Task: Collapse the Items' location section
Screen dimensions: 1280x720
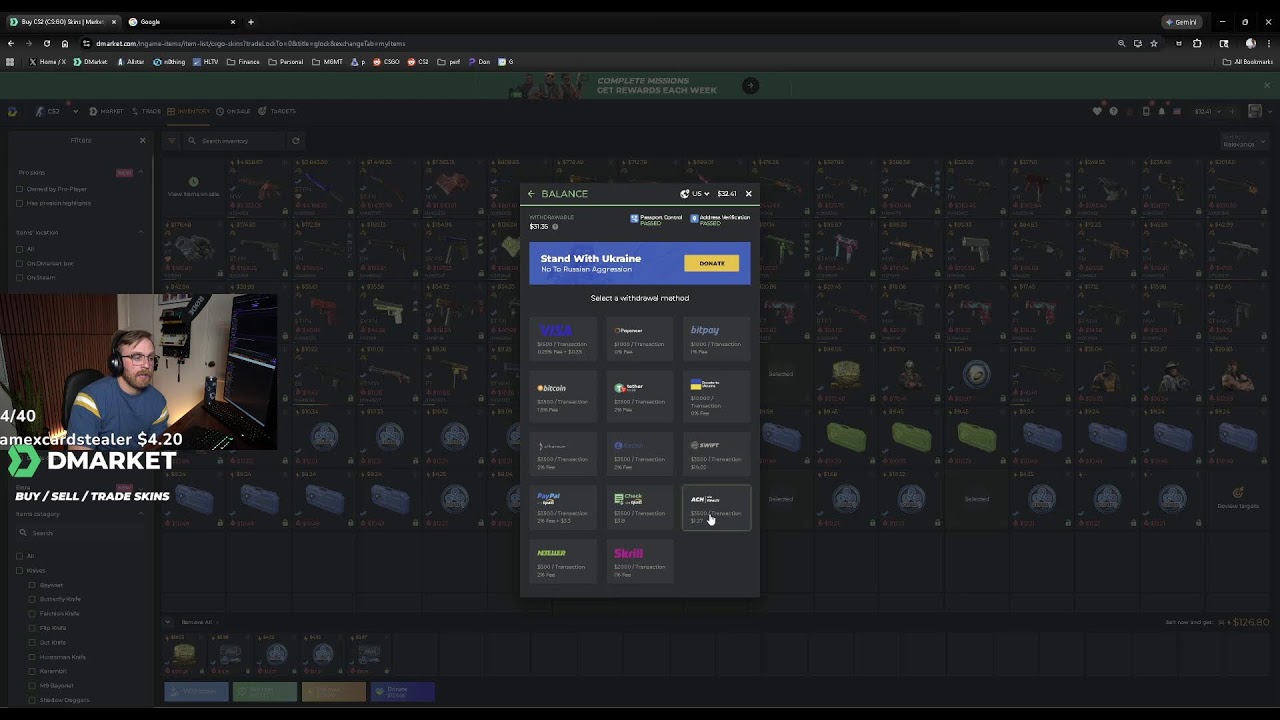Action: [x=140, y=232]
